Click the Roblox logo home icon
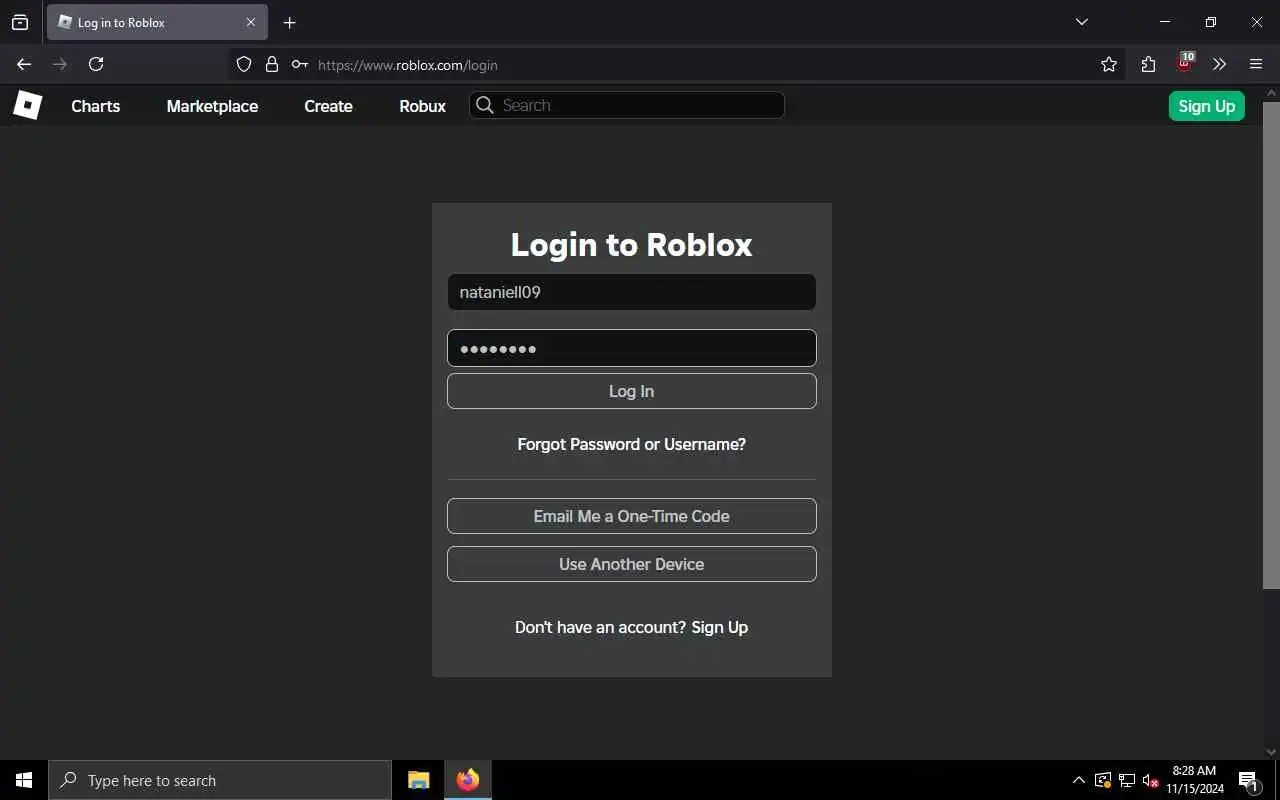 coord(27,105)
